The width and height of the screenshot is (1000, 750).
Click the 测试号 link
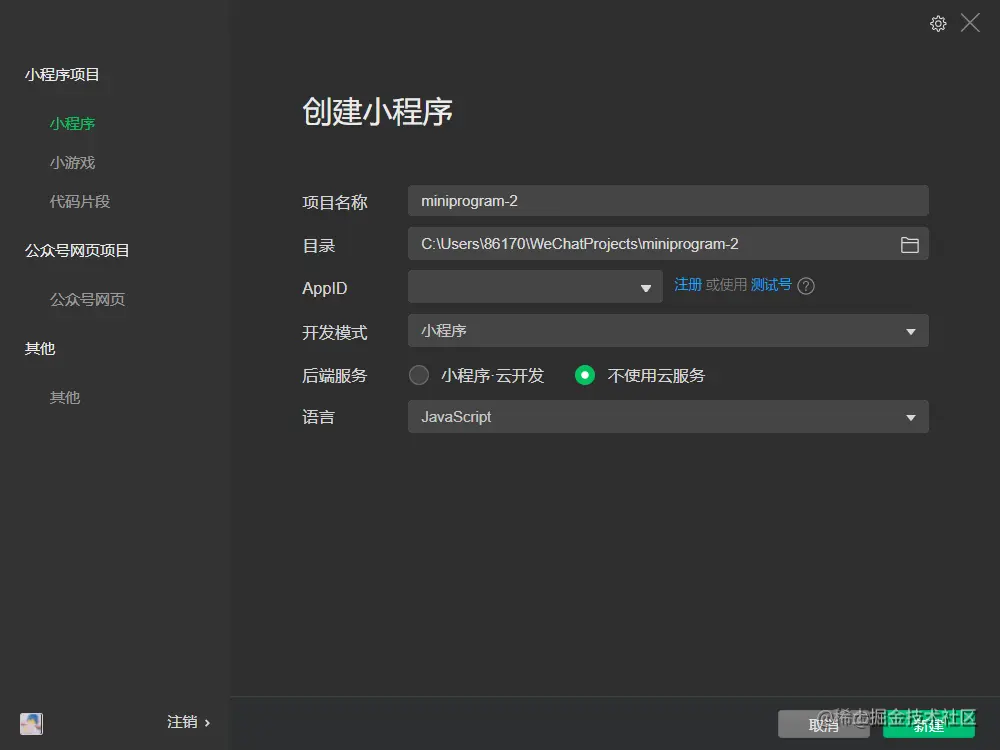[x=770, y=284]
